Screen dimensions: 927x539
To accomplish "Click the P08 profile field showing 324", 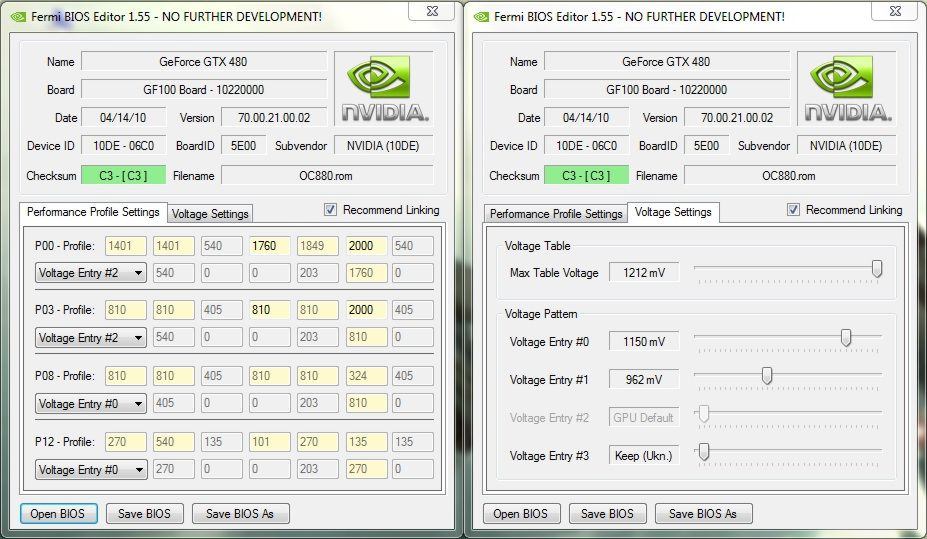I will [366, 376].
